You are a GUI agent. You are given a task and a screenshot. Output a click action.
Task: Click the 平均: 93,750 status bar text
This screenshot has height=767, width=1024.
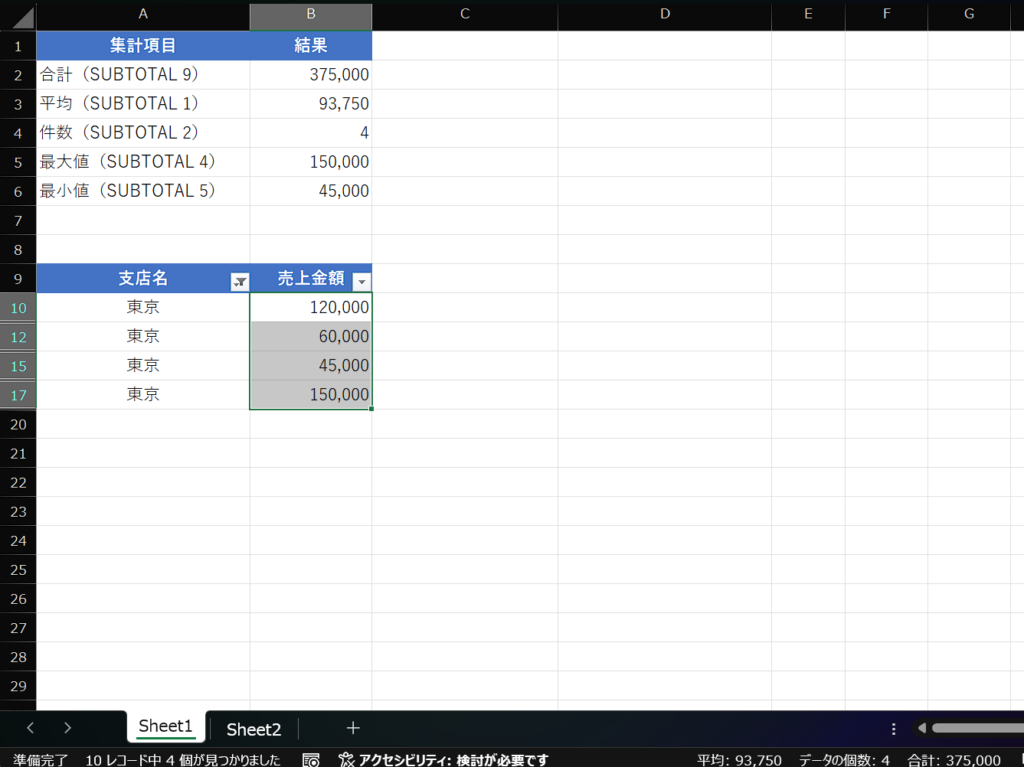click(739, 760)
